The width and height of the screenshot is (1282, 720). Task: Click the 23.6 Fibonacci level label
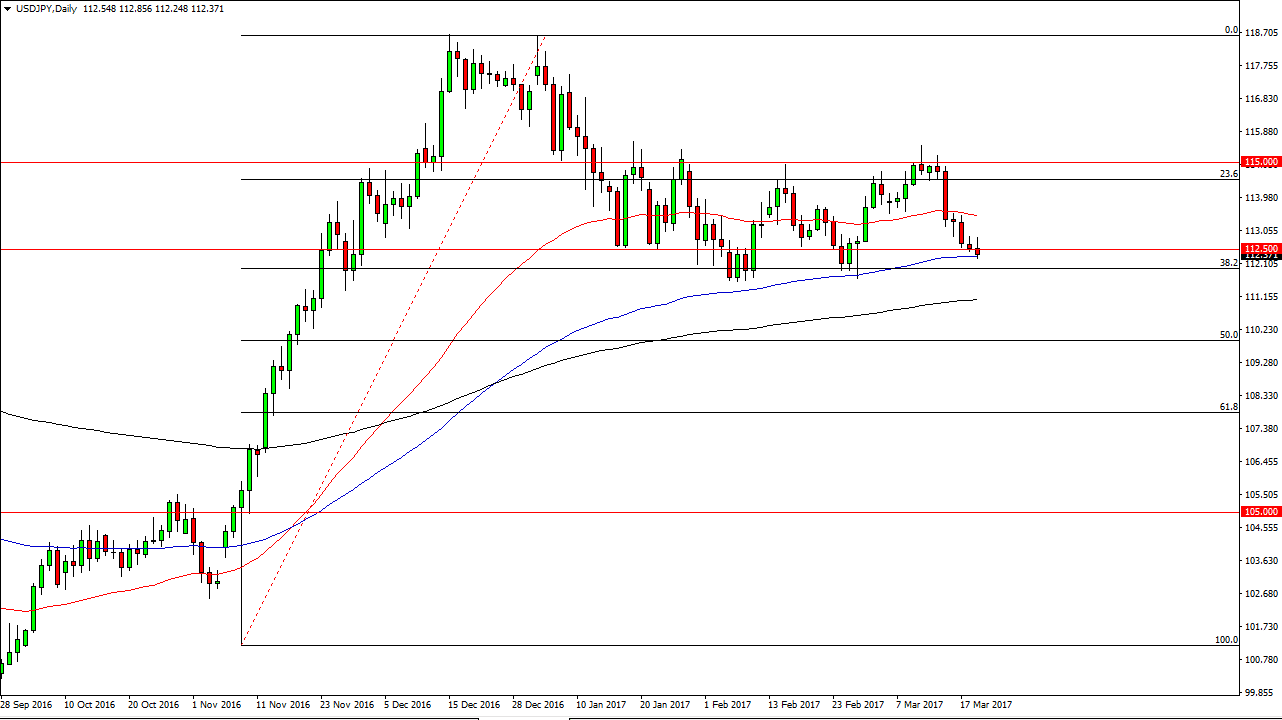pos(1229,174)
